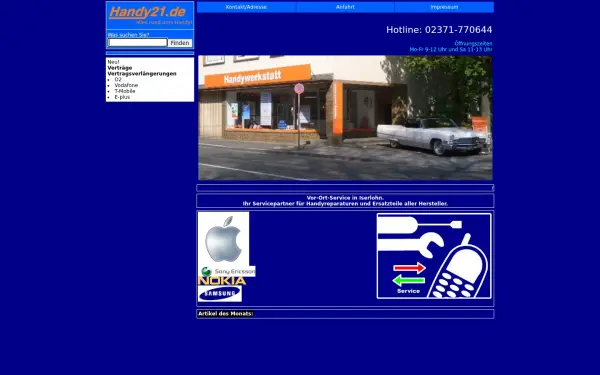Open the Vodafone contracts link
Image resolution: width=600 pixels, height=375 pixels.
(x=126, y=85)
